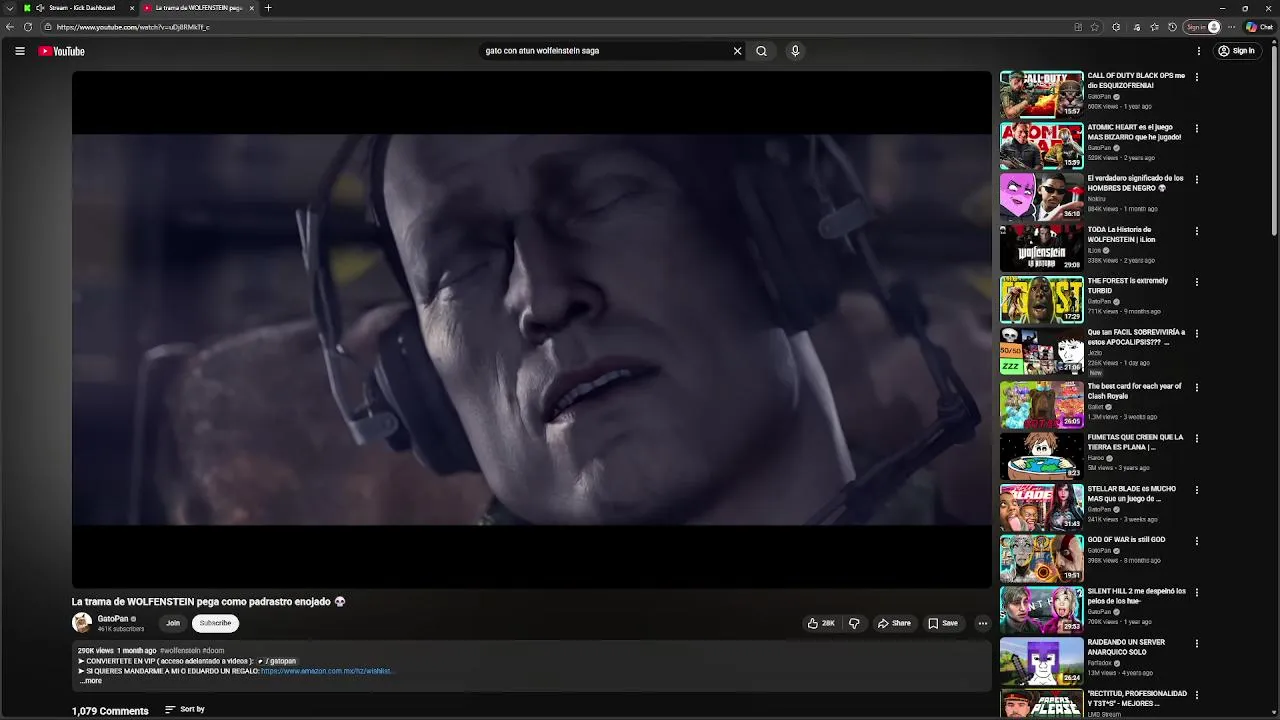Image resolution: width=1280 pixels, height=720 pixels.
Task: Open YouTube settings three-dot menu
Action: click(x=1198, y=51)
